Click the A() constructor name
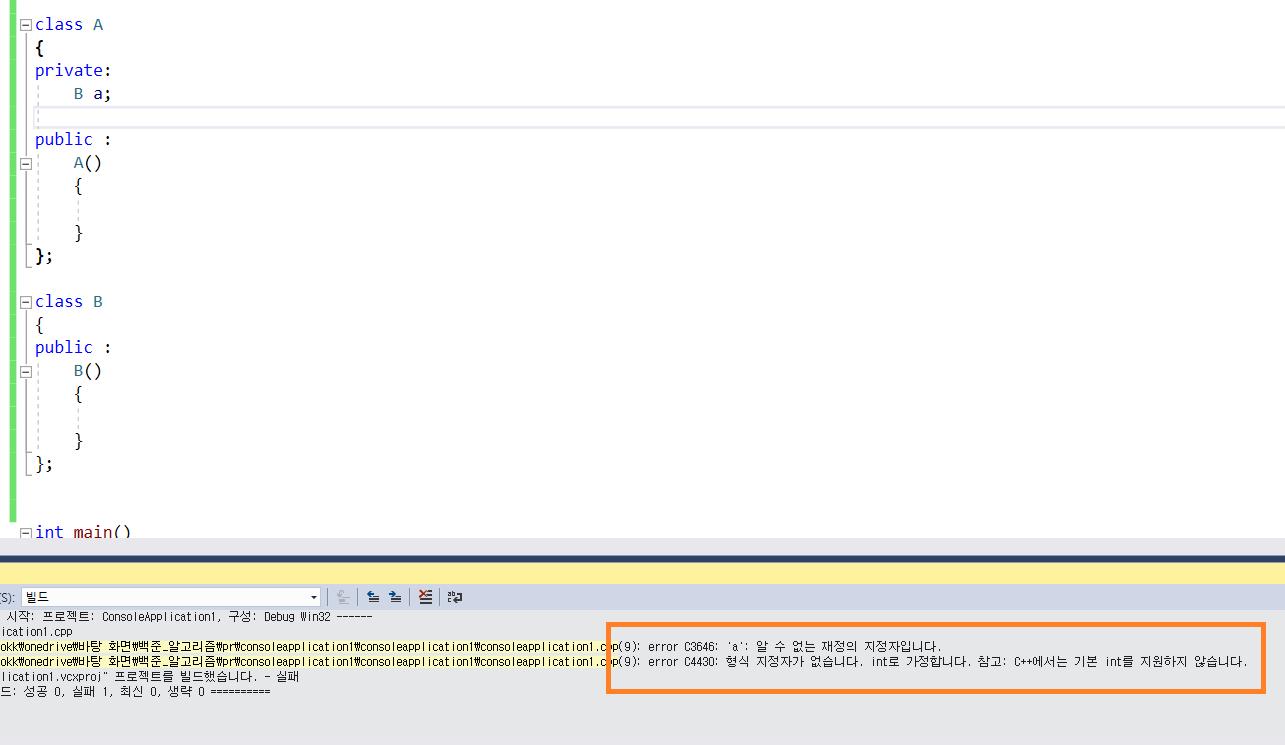The height and width of the screenshot is (745, 1285). pyautogui.click(x=88, y=163)
